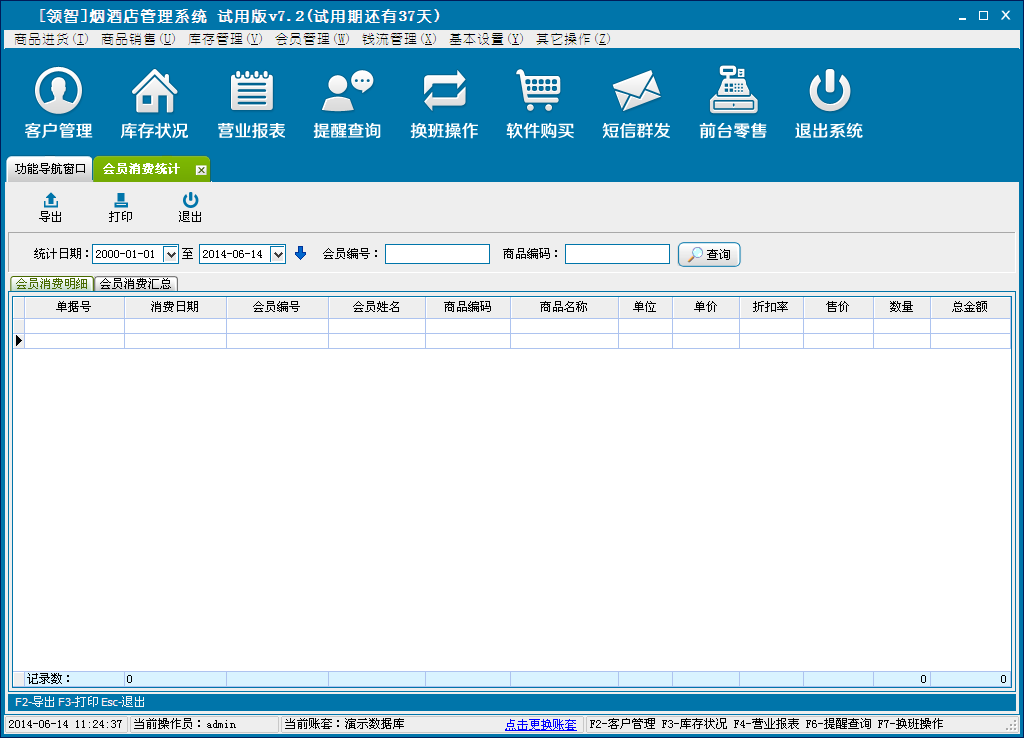Switch to 会员消费汇总 tab
The height and width of the screenshot is (738, 1024).
[x=137, y=284]
